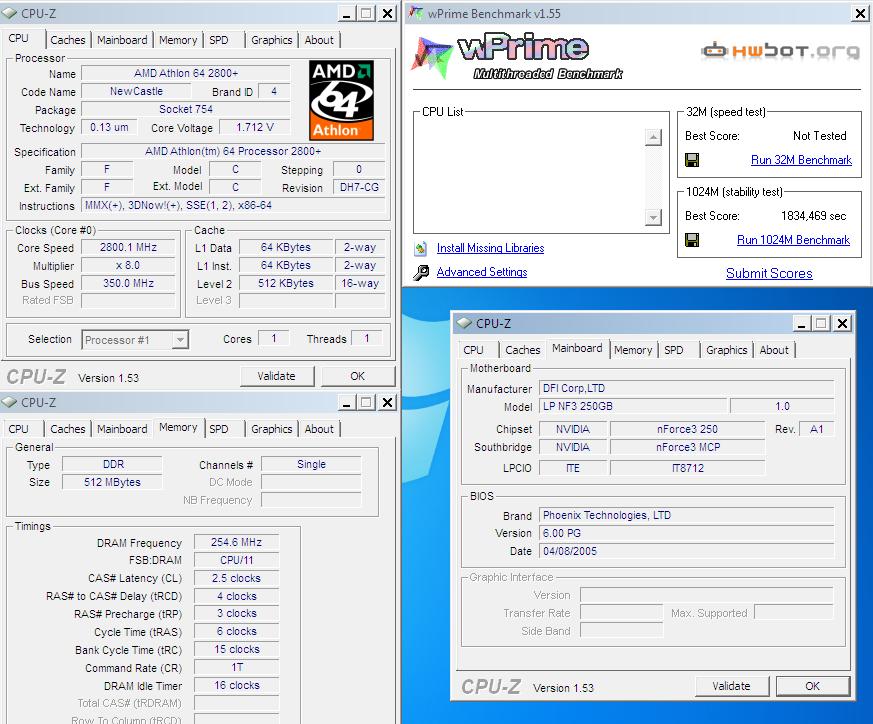Viewport: 873px width, 724px height.
Task: Click the wPrime title bar app icon
Action: coord(416,13)
